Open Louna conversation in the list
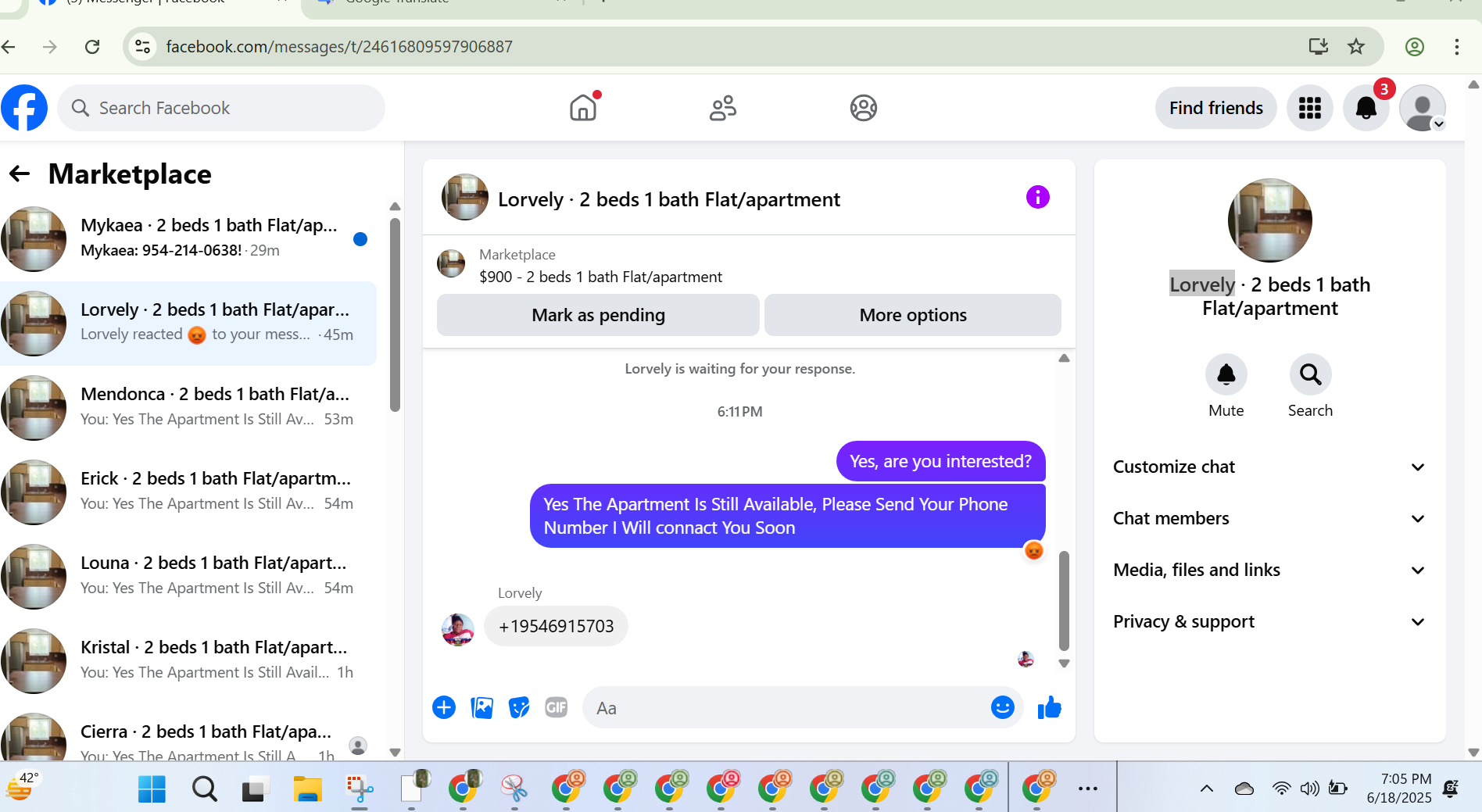1482x812 pixels. click(188, 576)
